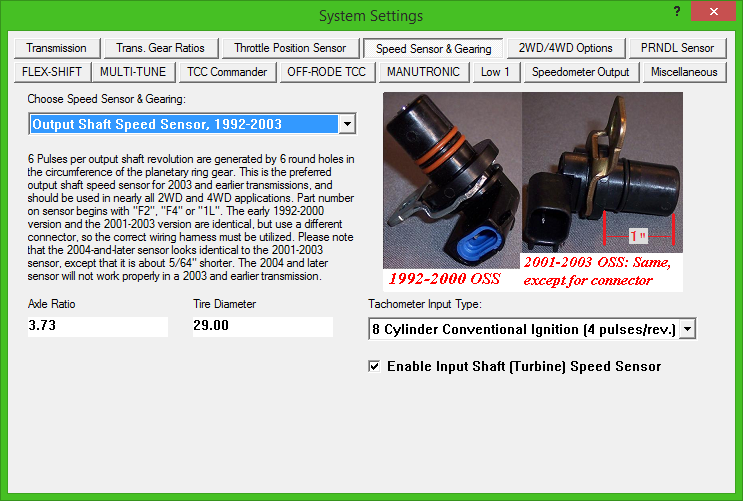Open the MANUTRONIC tab
Screen dimensions: 743x501
(x=423, y=72)
